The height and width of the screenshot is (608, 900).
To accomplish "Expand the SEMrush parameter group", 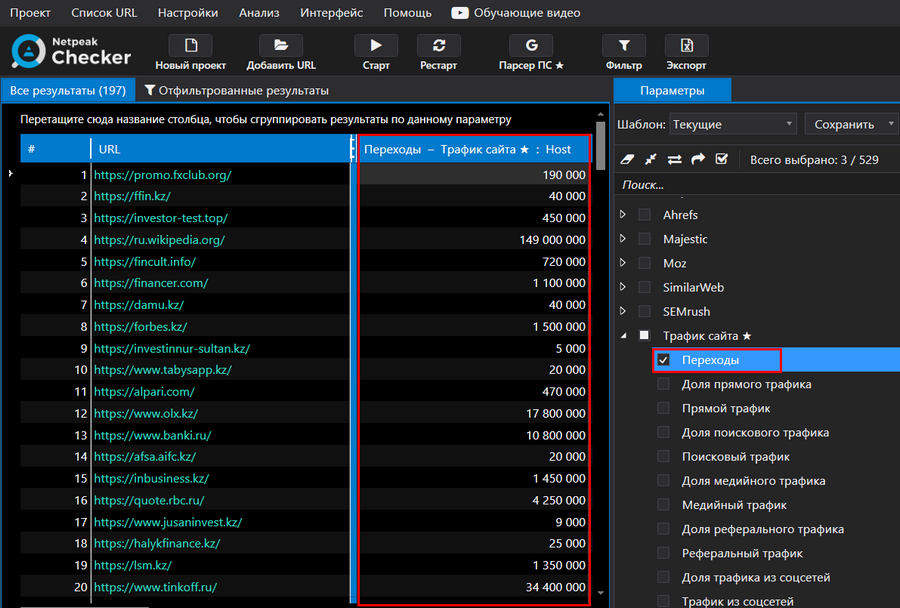I will pos(623,311).
